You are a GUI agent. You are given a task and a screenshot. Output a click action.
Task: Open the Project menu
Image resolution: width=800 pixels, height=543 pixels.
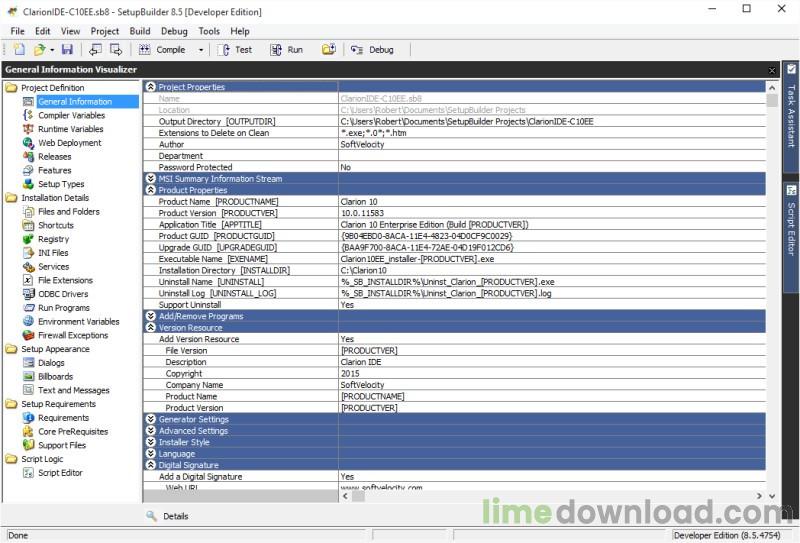[x=105, y=31]
